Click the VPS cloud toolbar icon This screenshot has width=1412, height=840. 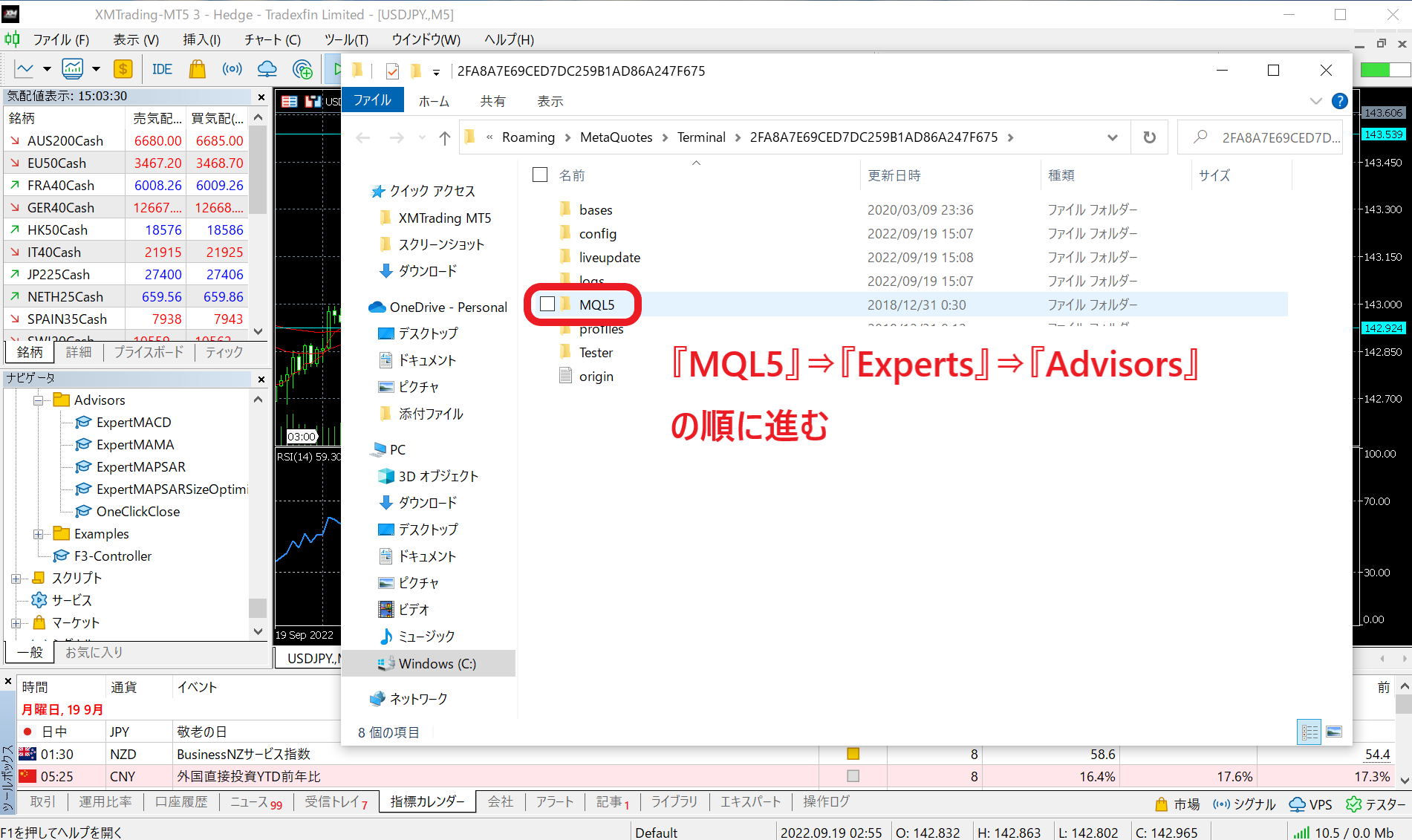[267, 69]
